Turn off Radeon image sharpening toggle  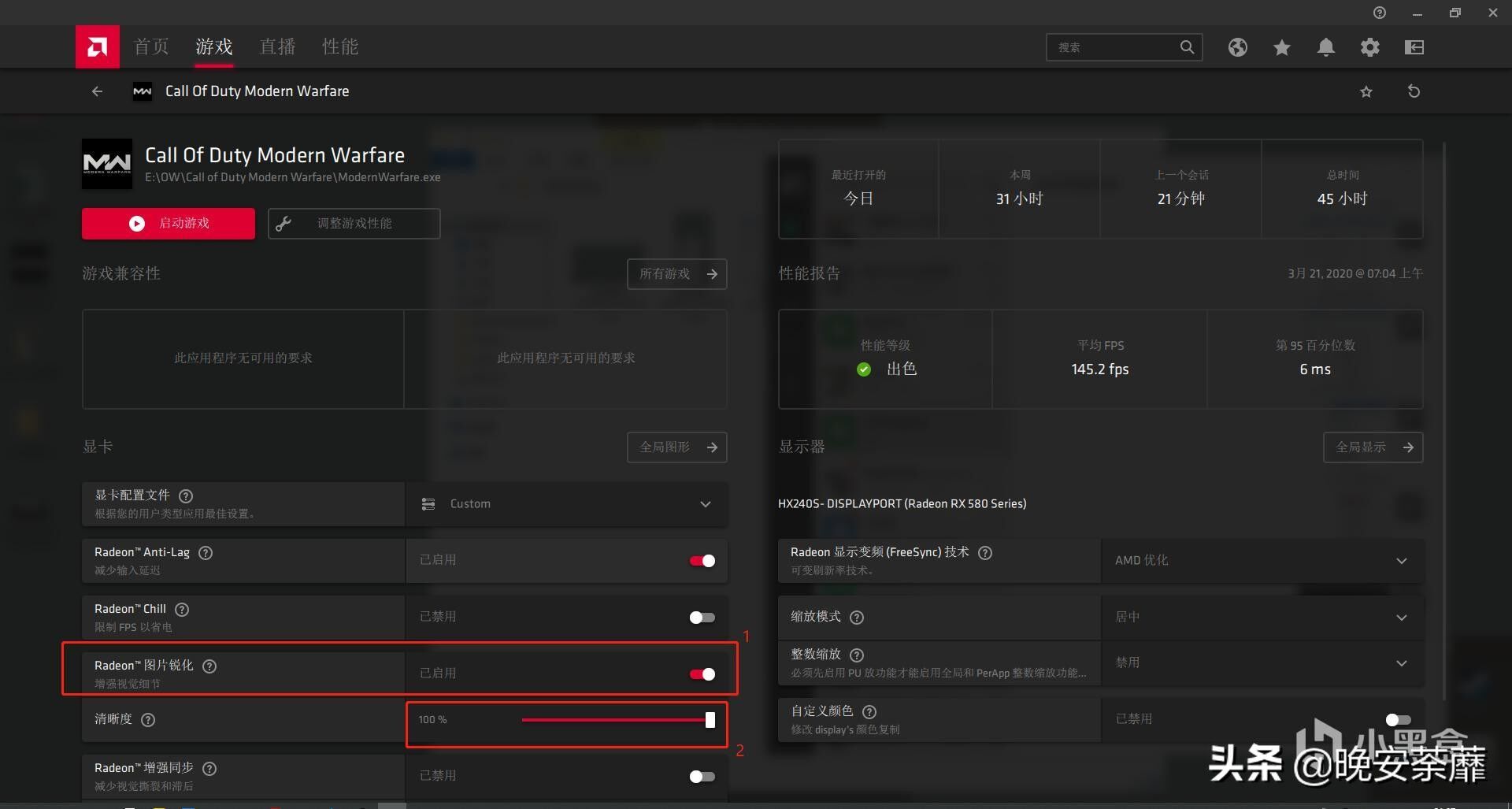(x=702, y=674)
